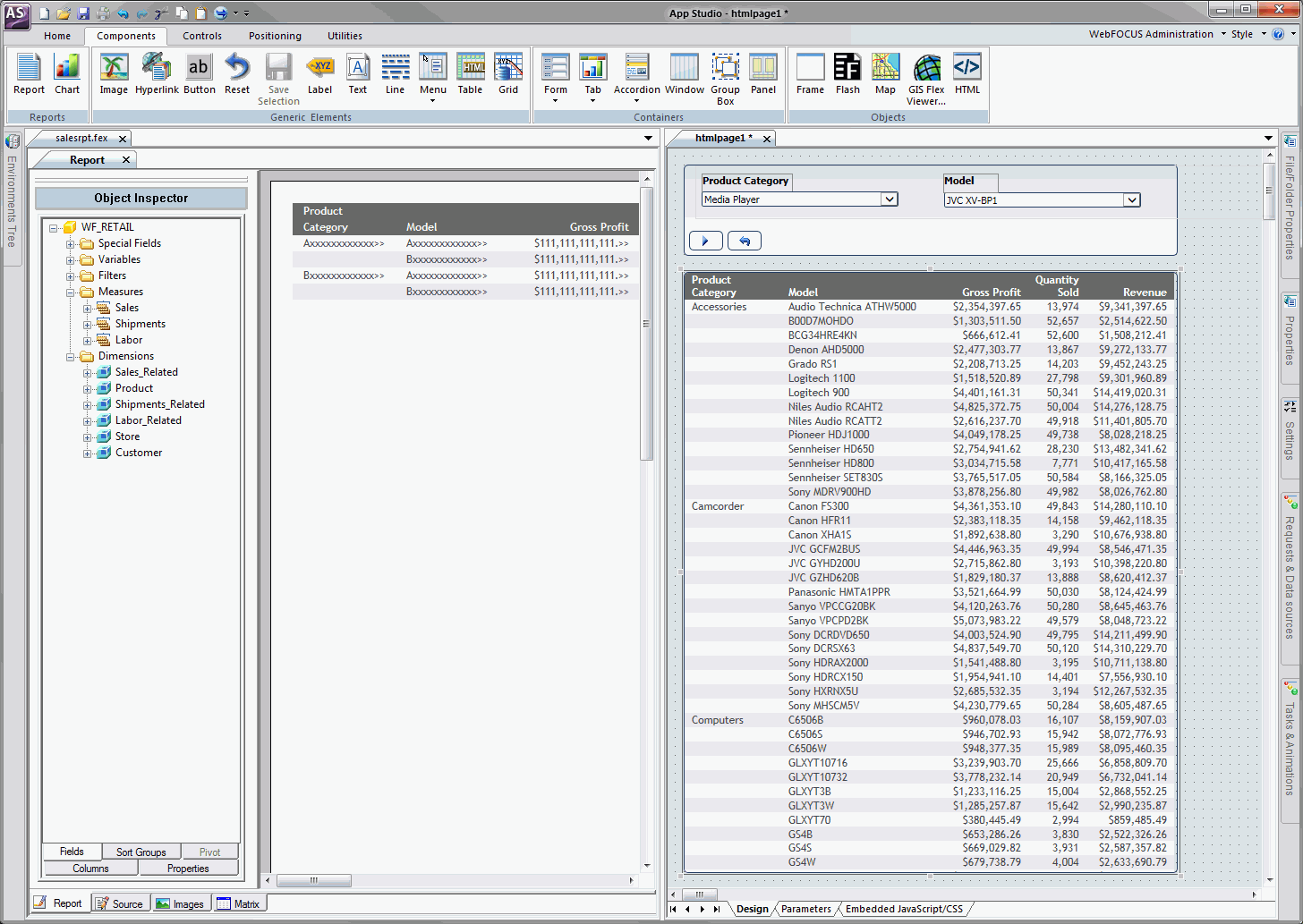Close the salesrpt.fex document tab
This screenshot has height=924, width=1303.
[123, 139]
